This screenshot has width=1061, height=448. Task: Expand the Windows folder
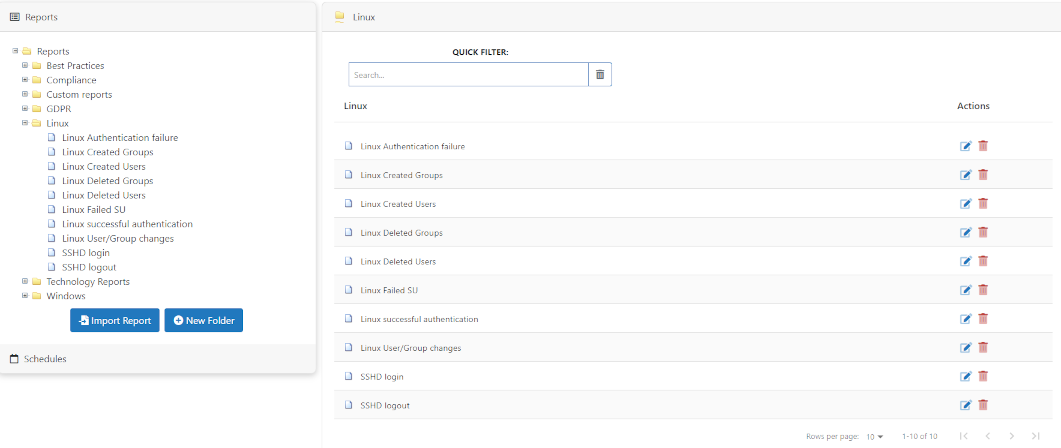click(x=25, y=296)
